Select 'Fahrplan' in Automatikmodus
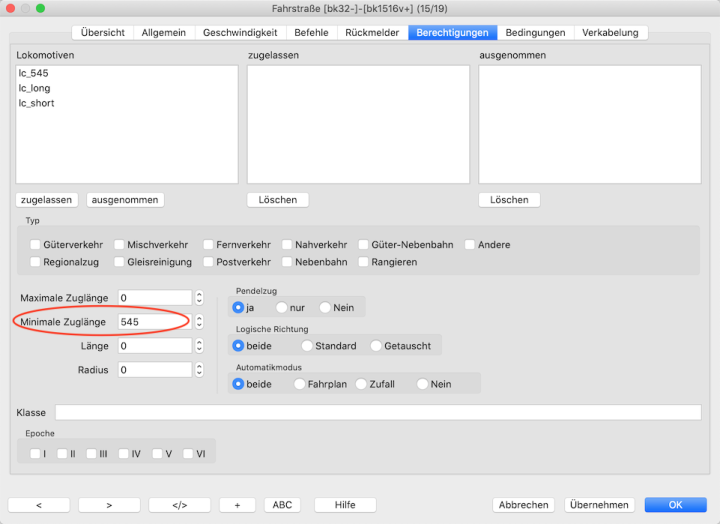The image size is (720, 524). (299, 384)
